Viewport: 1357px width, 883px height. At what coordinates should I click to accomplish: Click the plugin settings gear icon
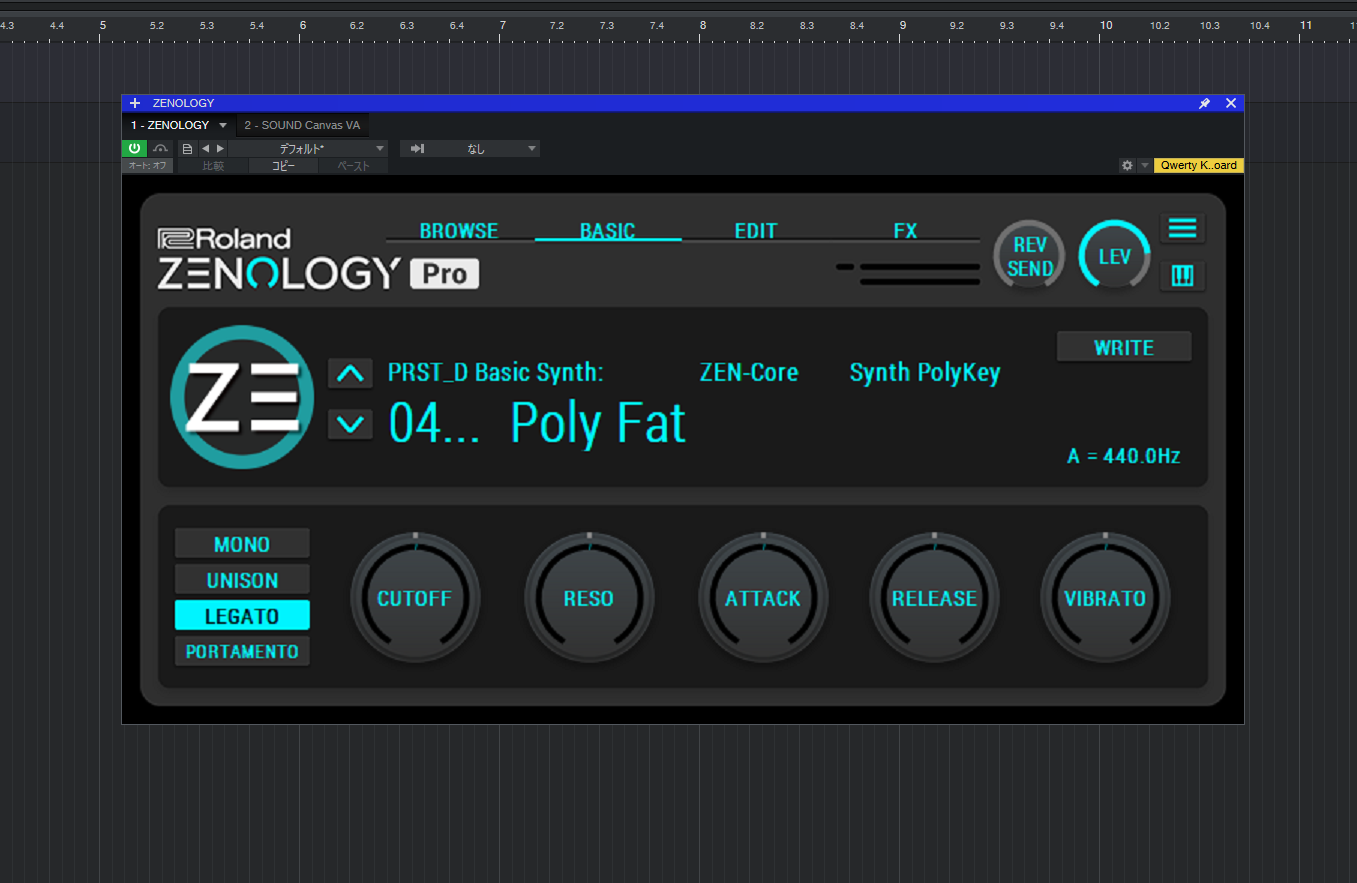pyautogui.click(x=1127, y=166)
